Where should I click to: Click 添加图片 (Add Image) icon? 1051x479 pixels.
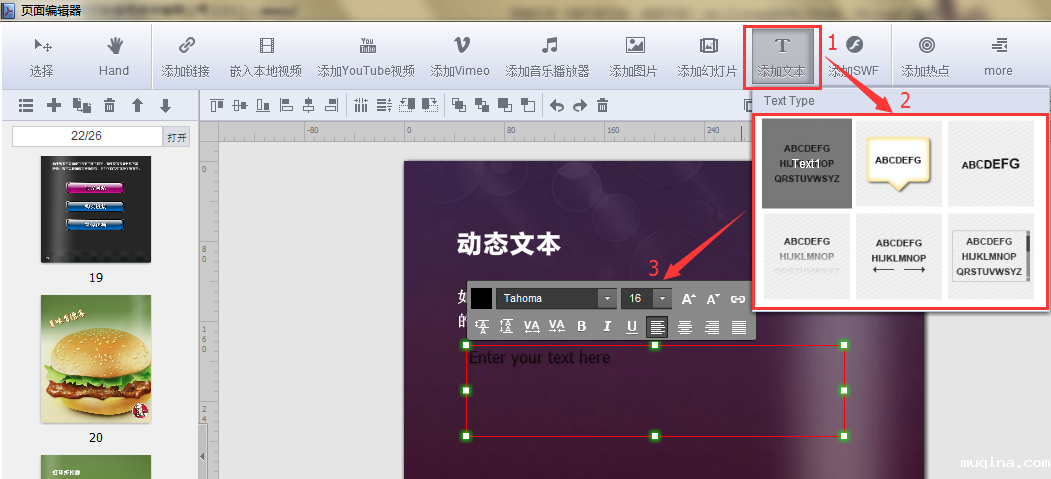pyautogui.click(x=634, y=57)
